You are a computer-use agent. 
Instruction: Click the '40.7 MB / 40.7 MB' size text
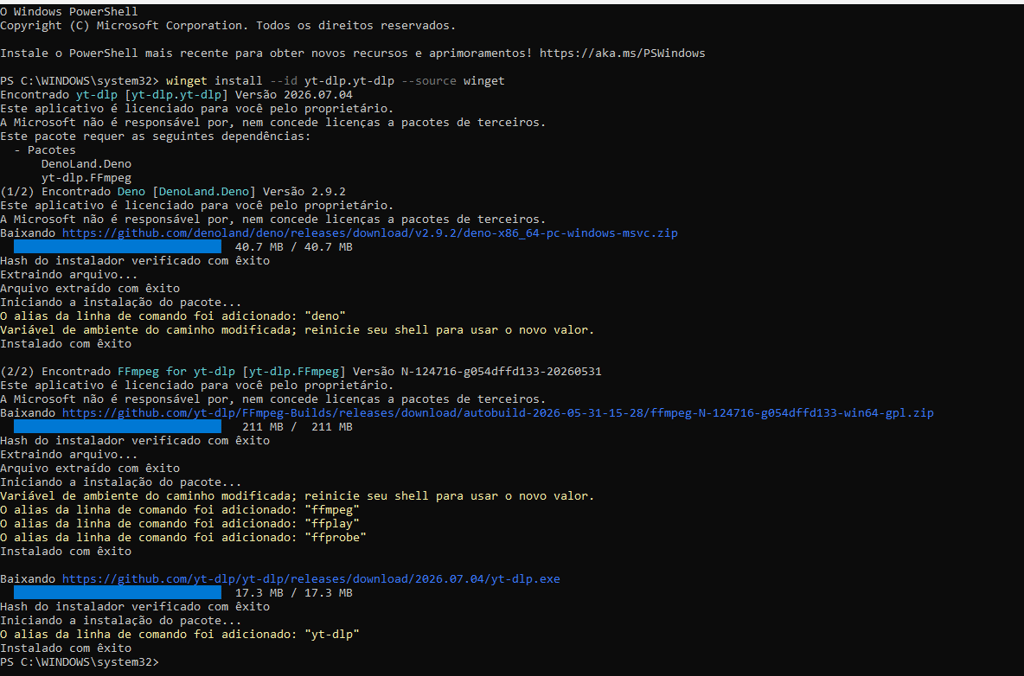click(x=294, y=247)
